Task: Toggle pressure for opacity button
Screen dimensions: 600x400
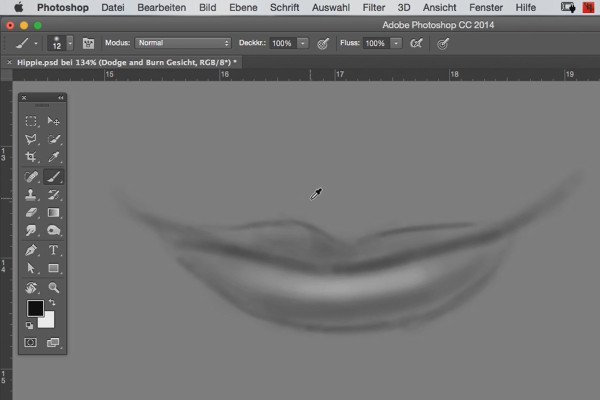Action: coord(323,44)
